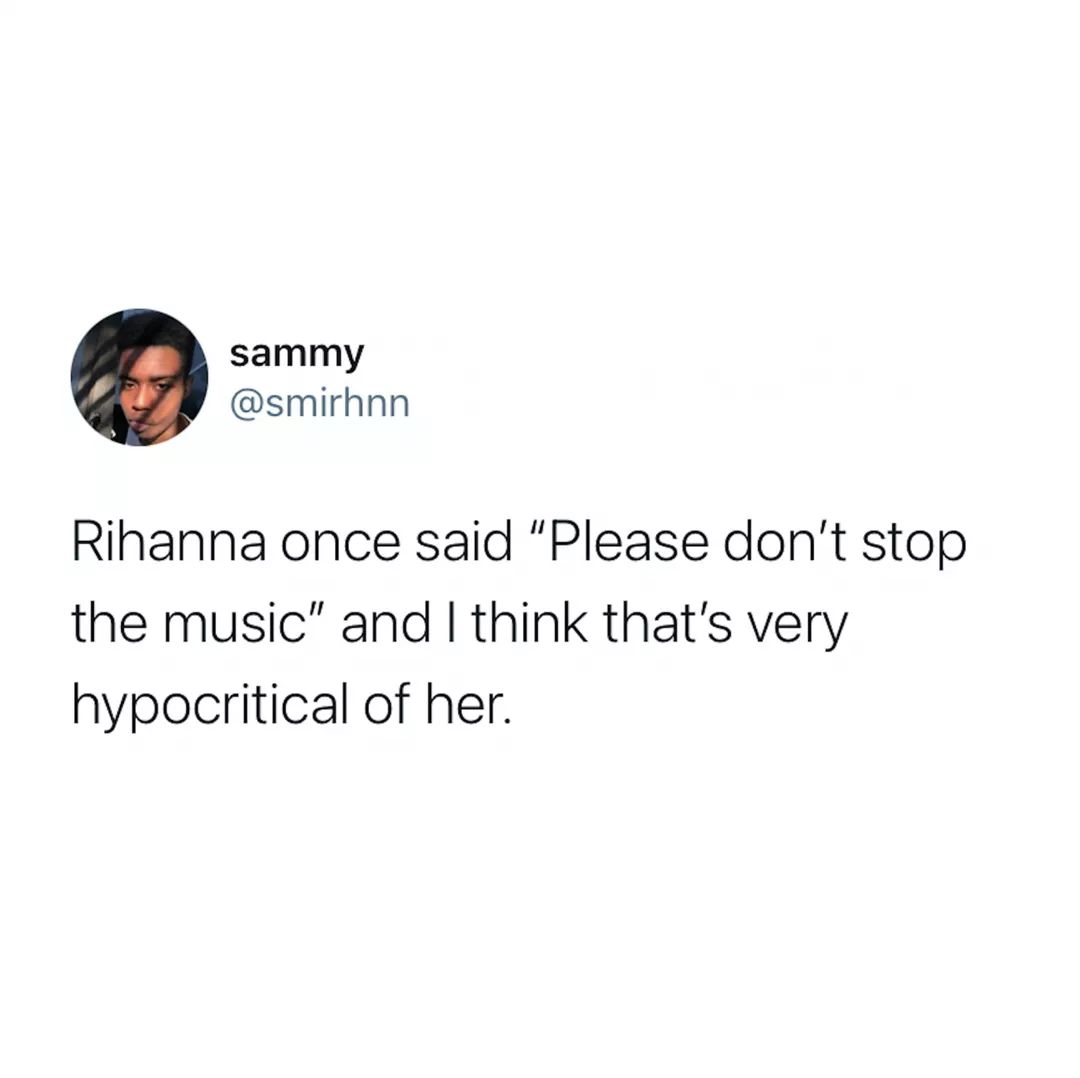Click the word "said" in the tweet
Viewport: 1080px width, 1078px height.
pos(464,543)
